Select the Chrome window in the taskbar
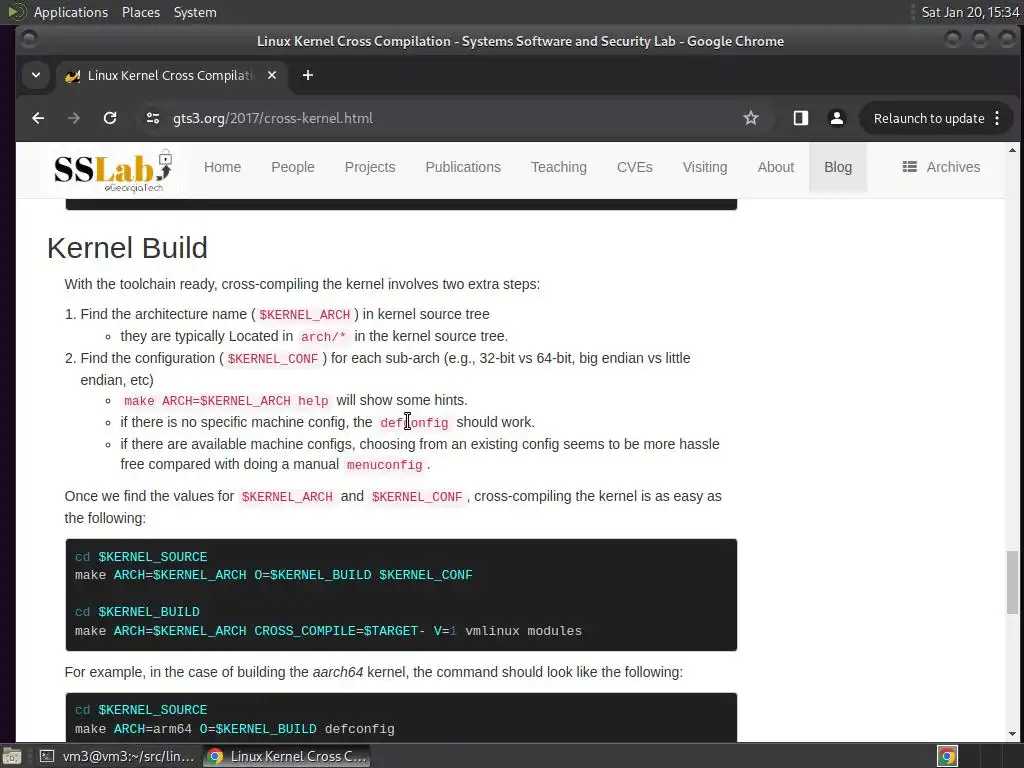Viewport: 1024px width, 768px height. coord(287,756)
